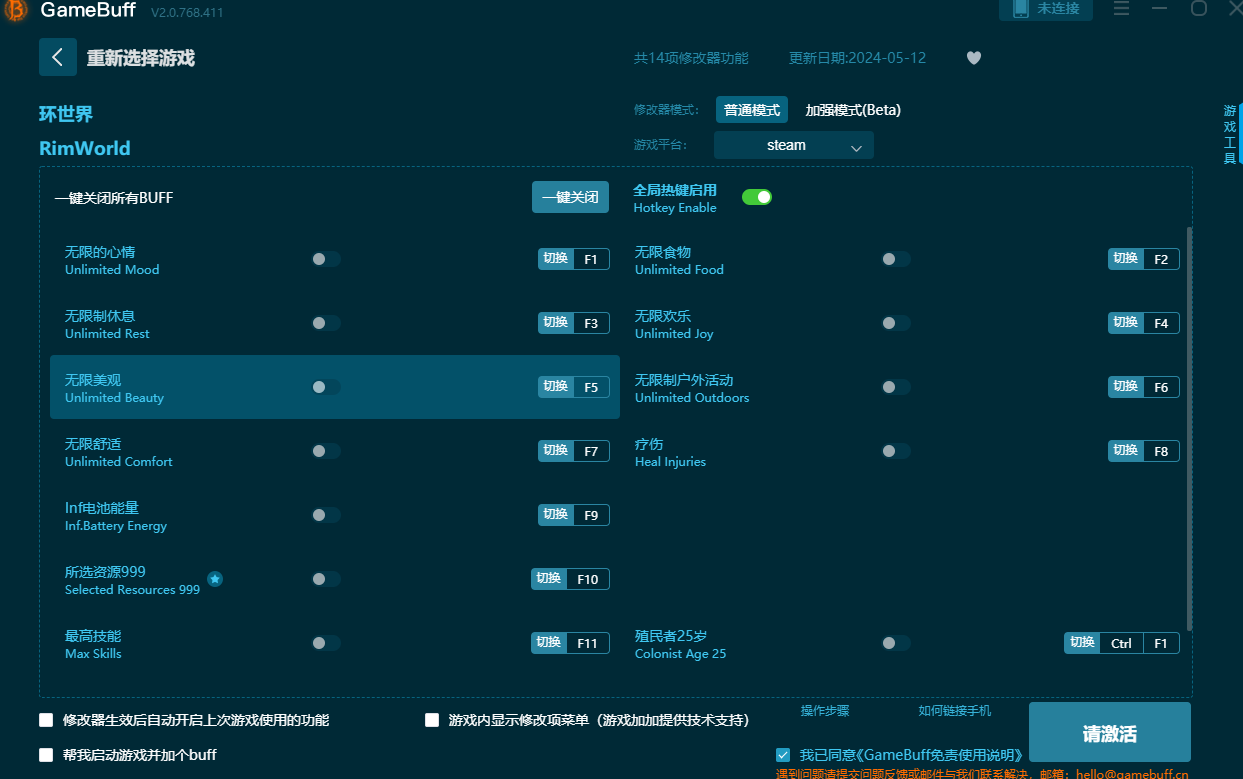Open 如何链接手机 phone link help
1243x779 pixels.
point(955,711)
